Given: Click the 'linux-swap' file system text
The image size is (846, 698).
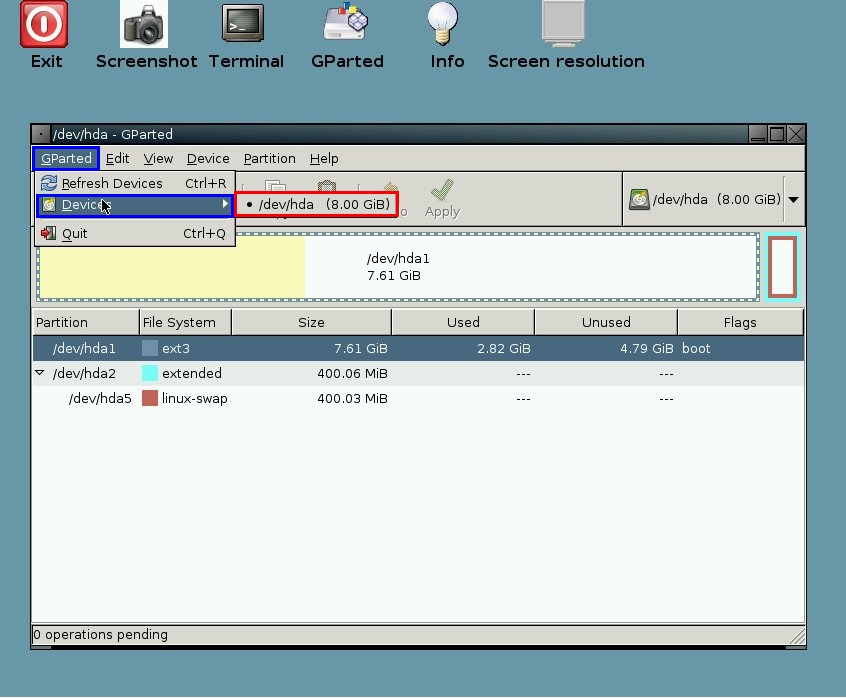Looking at the screenshot, I should (x=195, y=399).
